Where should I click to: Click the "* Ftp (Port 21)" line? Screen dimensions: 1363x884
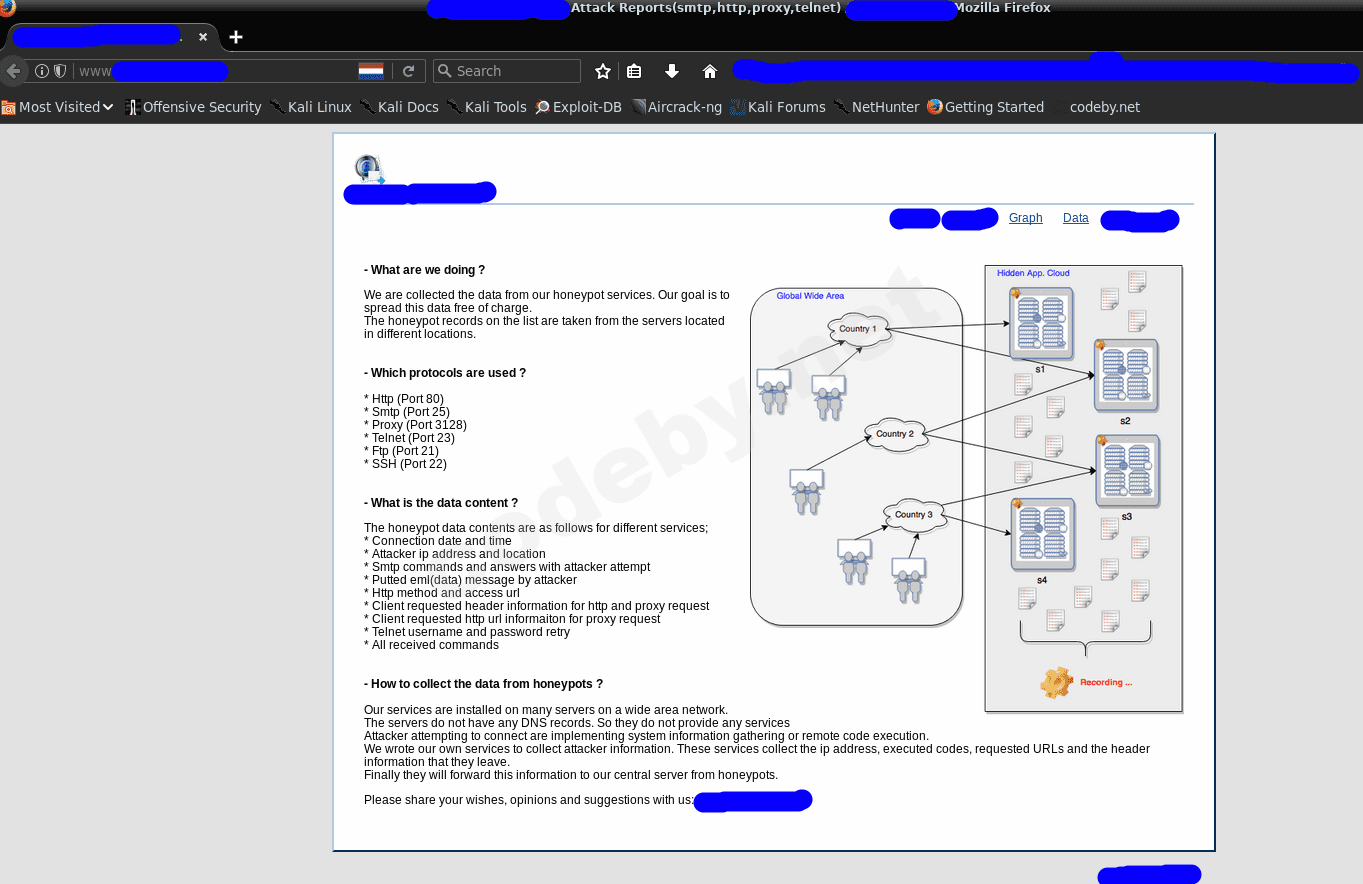point(401,451)
